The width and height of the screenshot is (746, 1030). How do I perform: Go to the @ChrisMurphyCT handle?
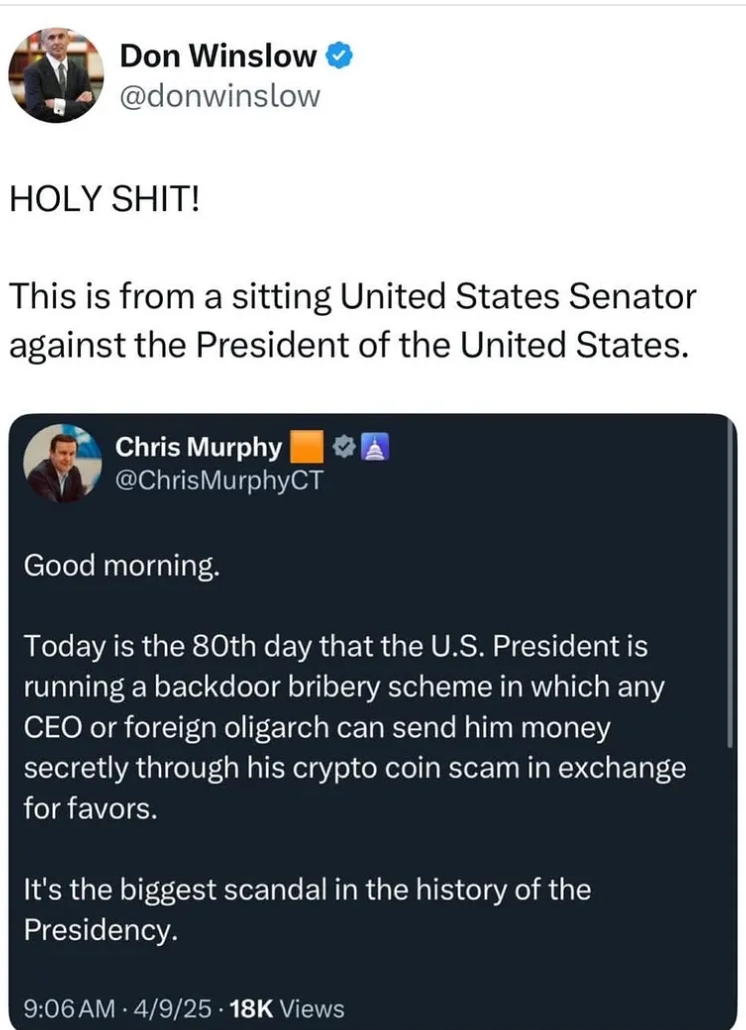click(220, 481)
